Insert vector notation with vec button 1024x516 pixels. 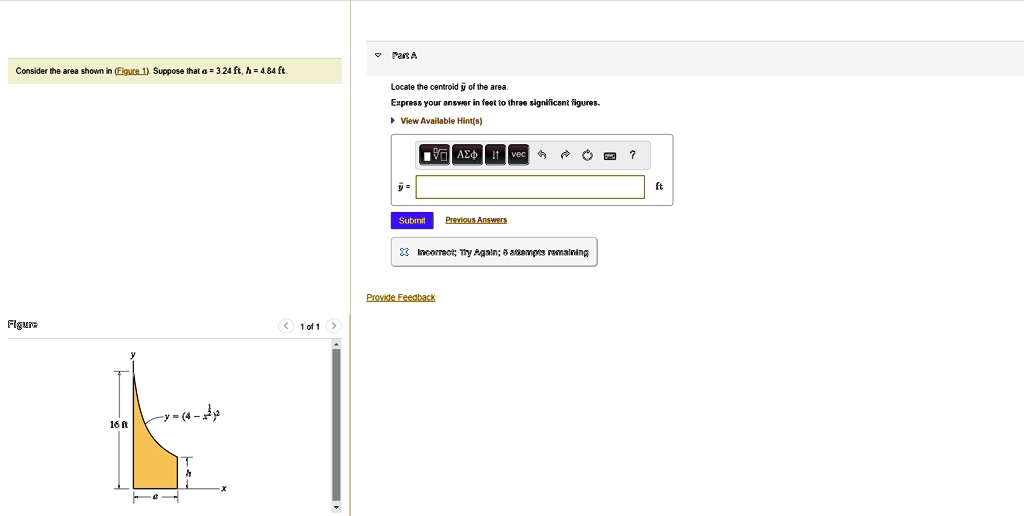pyautogui.click(x=518, y=155)
